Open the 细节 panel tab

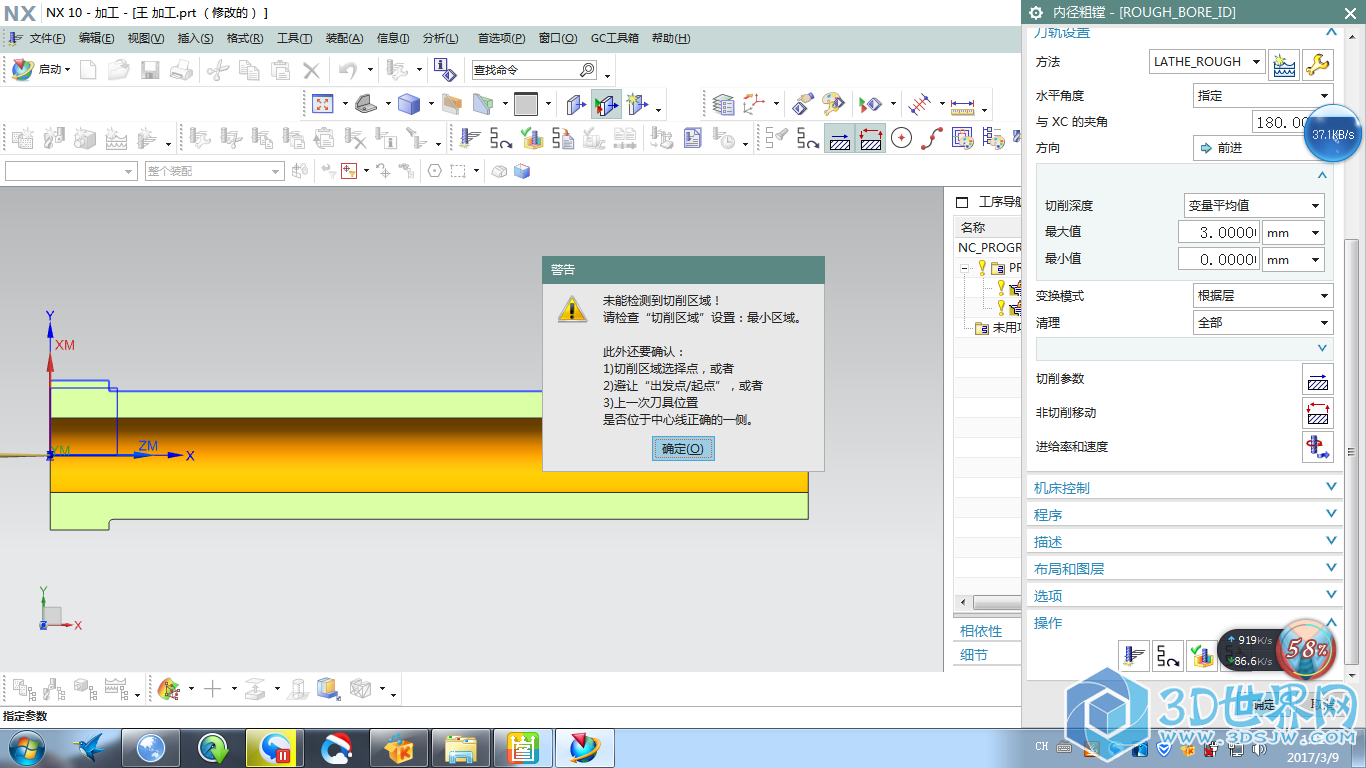[974, 655]
